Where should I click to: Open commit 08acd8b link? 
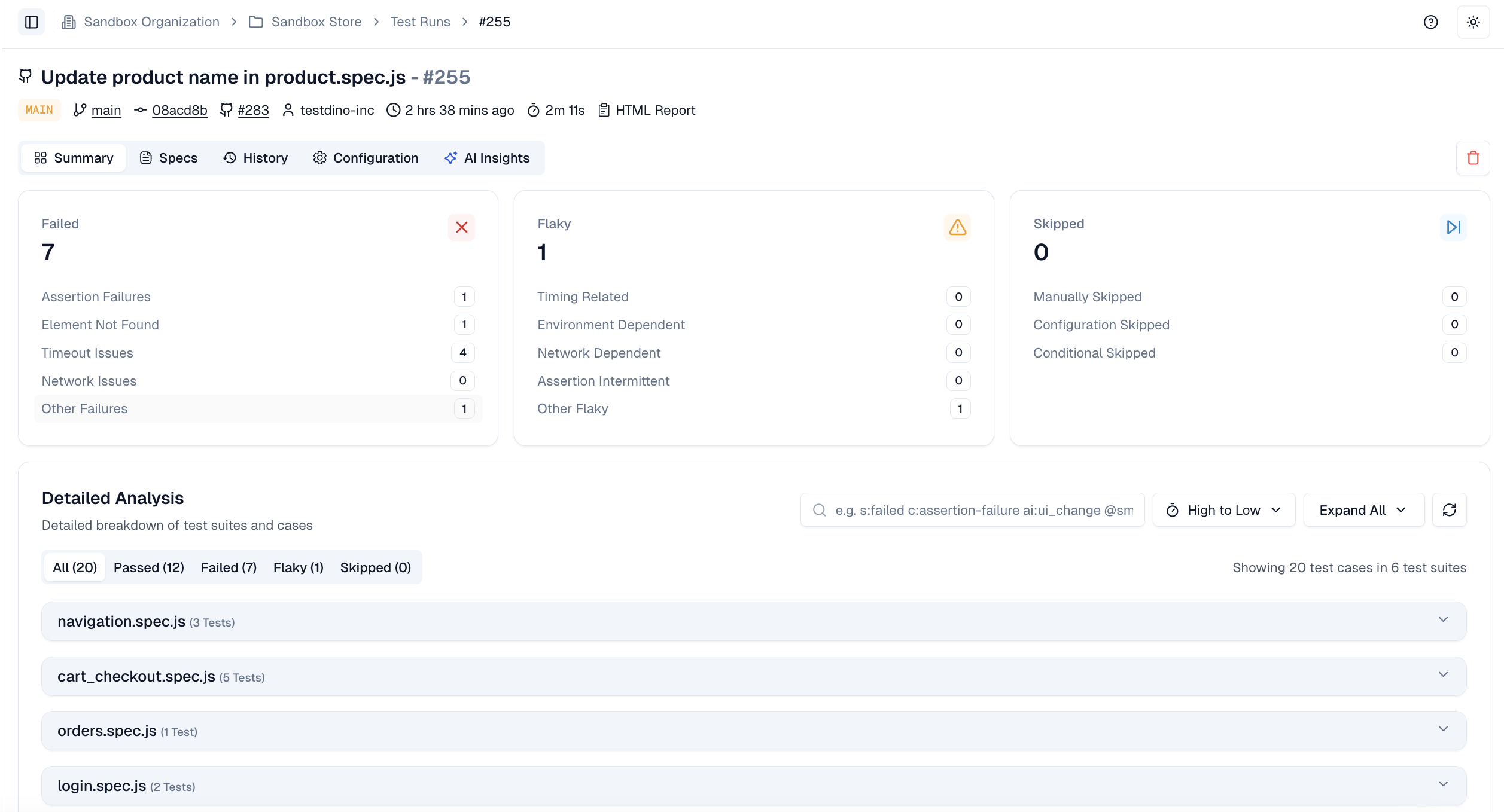[179, 110]
